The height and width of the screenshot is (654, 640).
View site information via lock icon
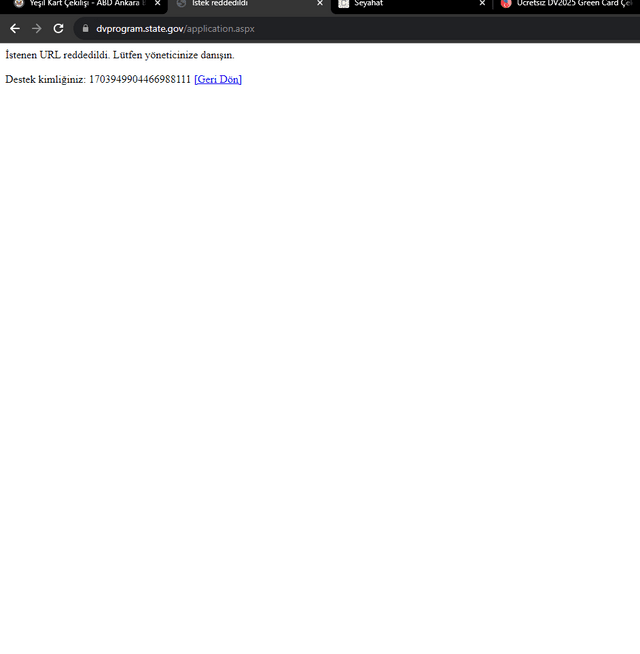point(86,28)
